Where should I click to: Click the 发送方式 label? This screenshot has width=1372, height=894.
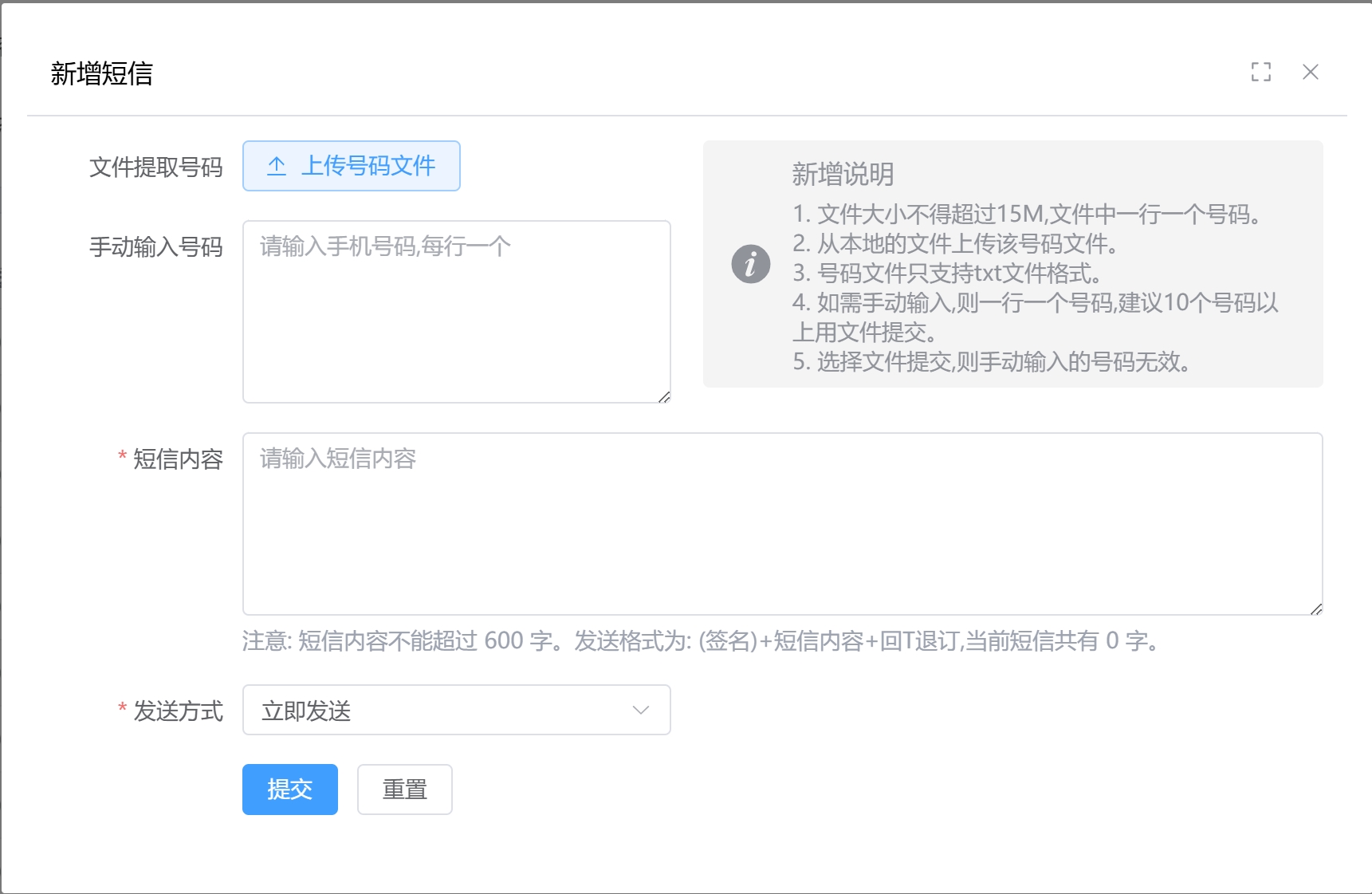[x=178, y=711]
